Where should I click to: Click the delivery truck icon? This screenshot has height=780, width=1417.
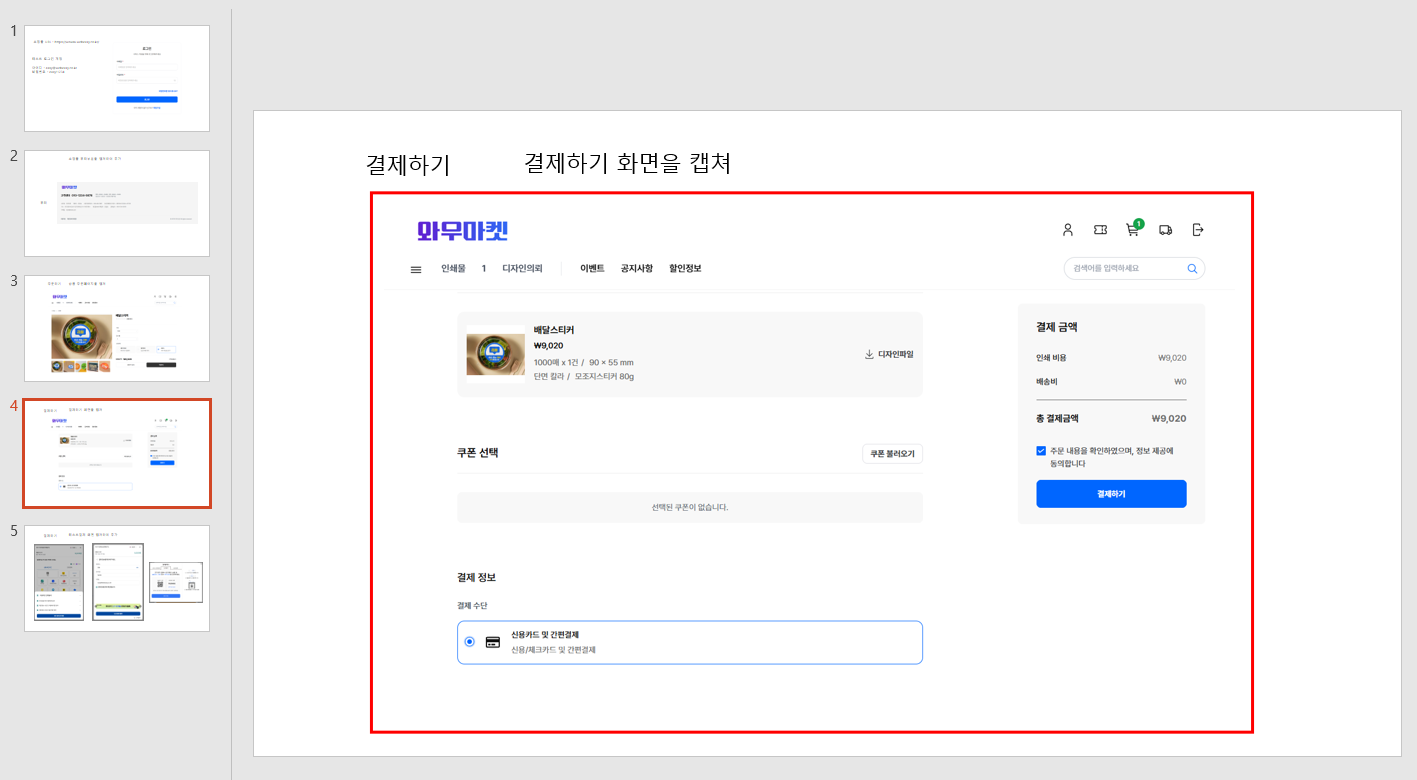coord(1165,230)
